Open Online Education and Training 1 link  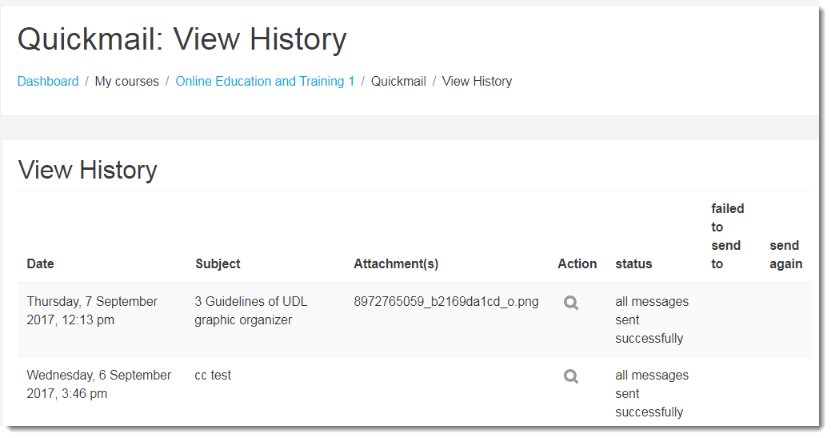[265, 82]
